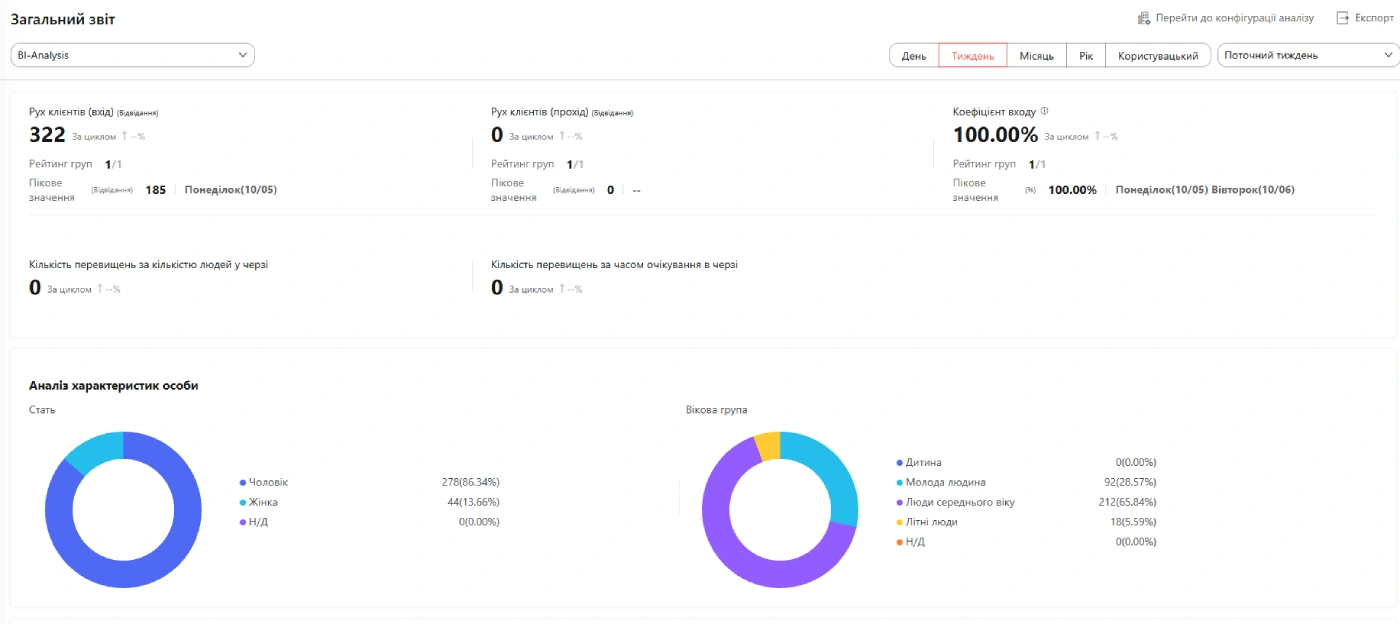The image size is (1400, 624).
Task: Click the Жінка legend label
Action: click(263, 502)
